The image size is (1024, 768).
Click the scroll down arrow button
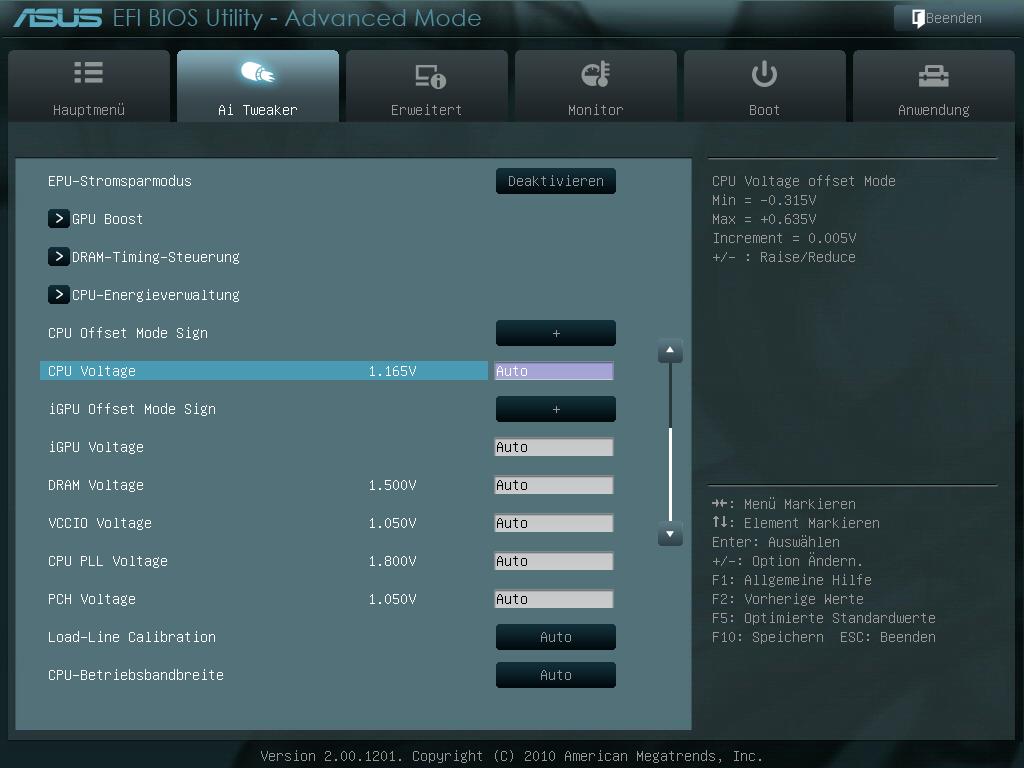670,534
